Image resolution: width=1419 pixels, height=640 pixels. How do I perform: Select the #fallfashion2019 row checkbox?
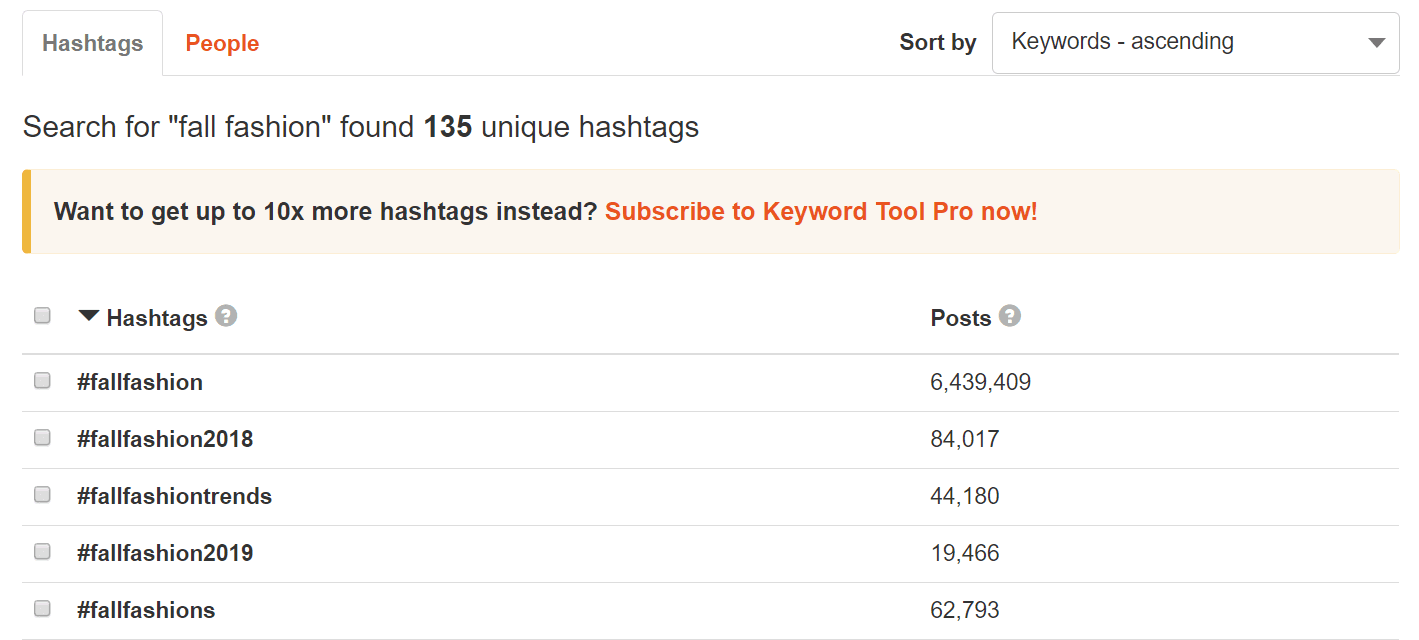[42, 551]
